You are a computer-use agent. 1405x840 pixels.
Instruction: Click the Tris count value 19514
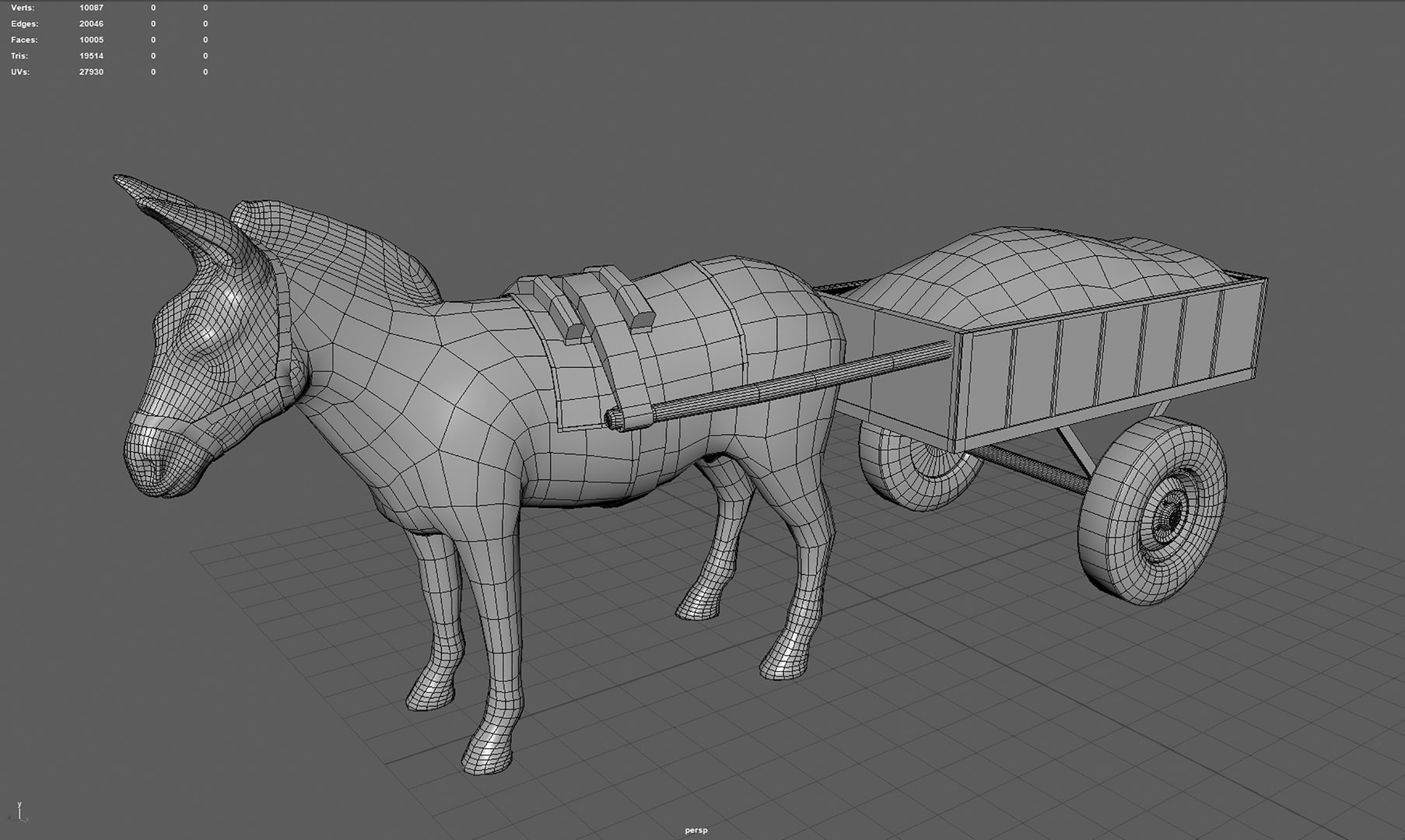point(91,56)
